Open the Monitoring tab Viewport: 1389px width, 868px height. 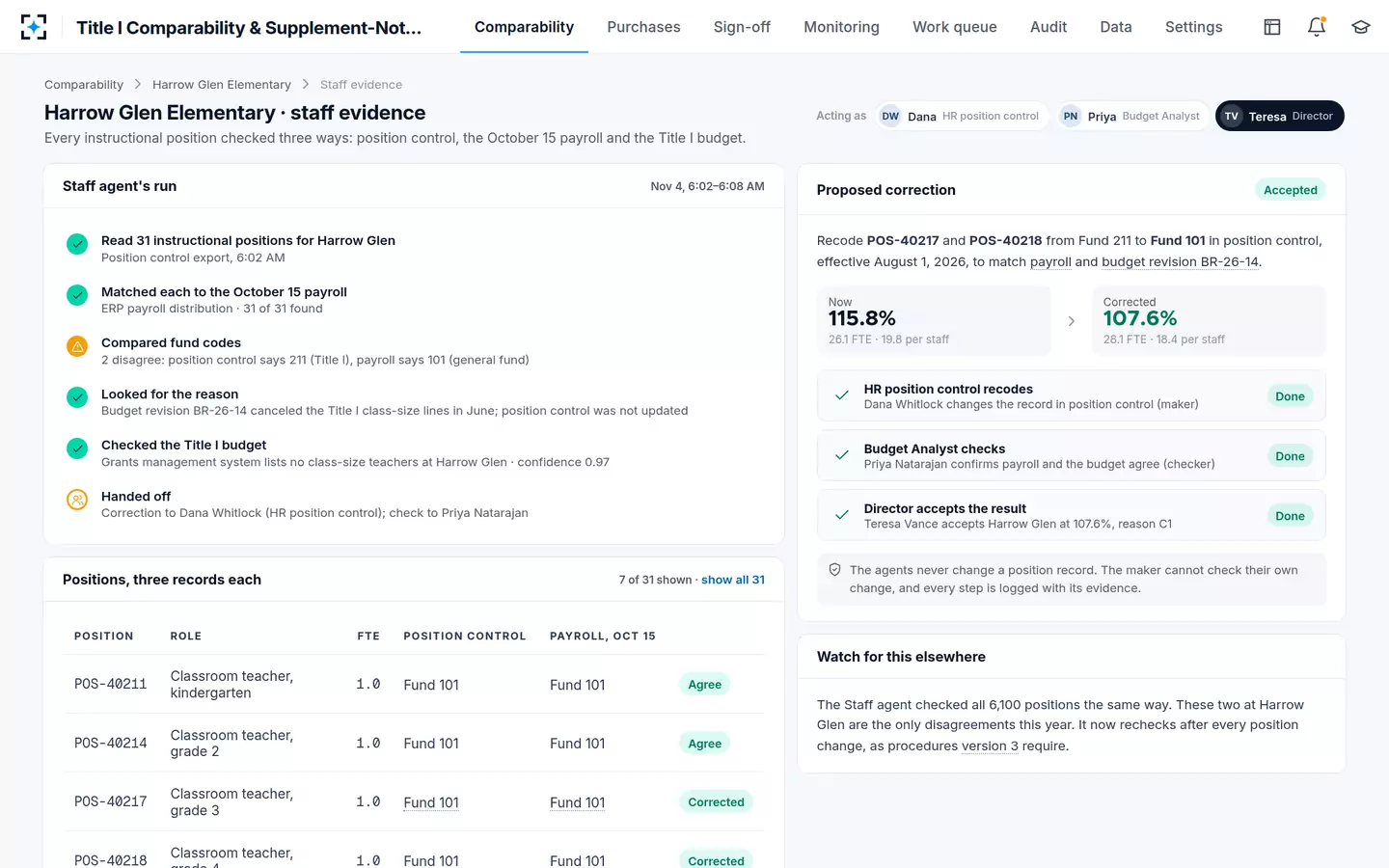pos(841,27)
